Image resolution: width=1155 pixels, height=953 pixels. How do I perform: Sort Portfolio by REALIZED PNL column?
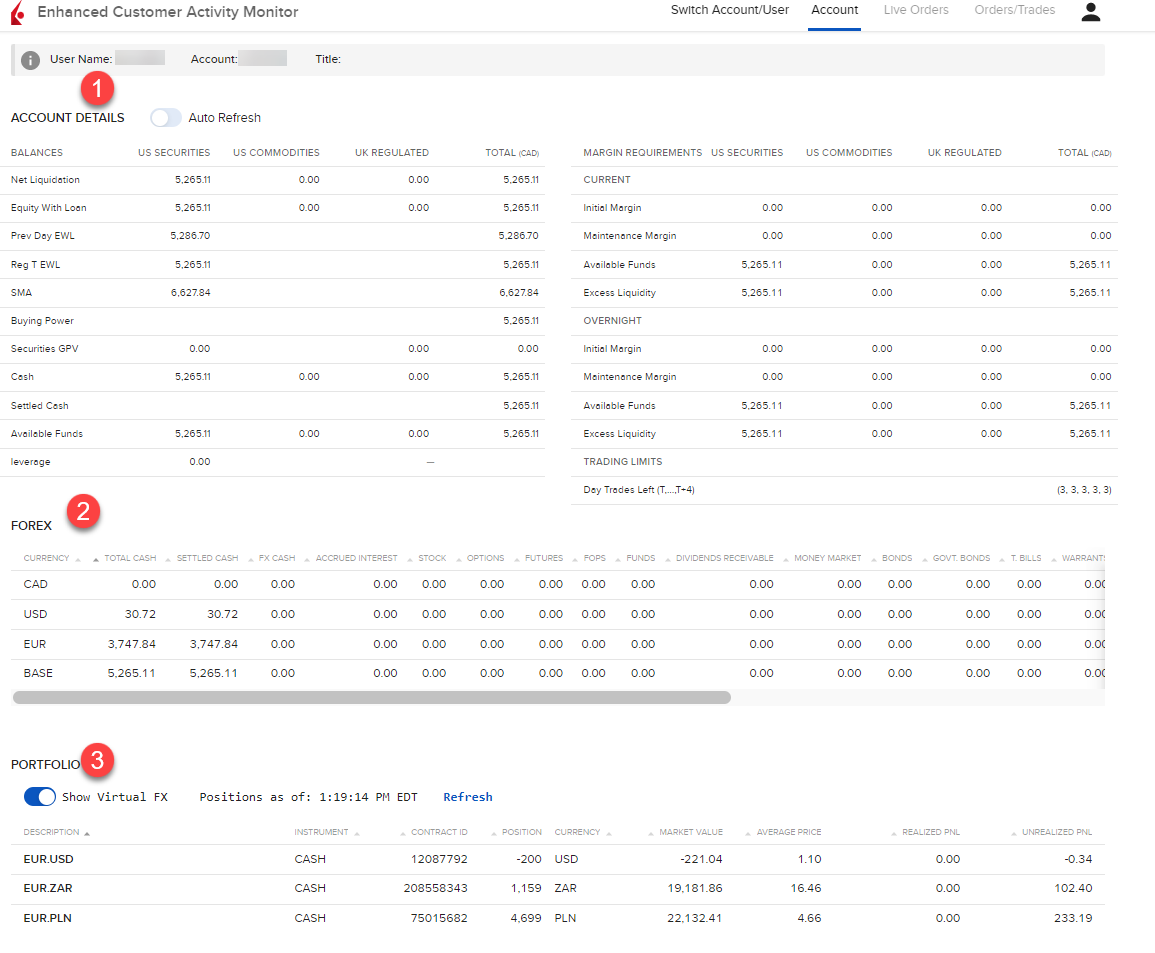point(930,832)
